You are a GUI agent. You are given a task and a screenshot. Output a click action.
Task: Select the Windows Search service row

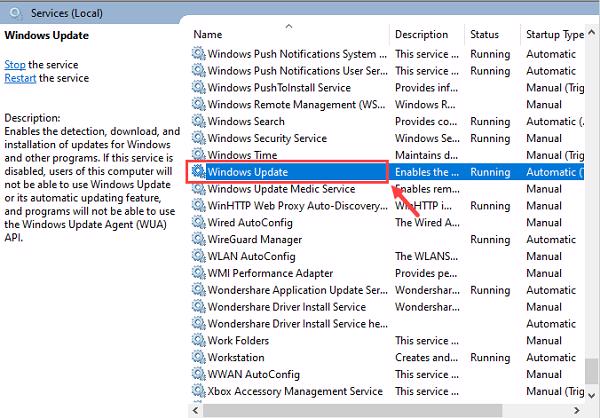coord(387,121)
